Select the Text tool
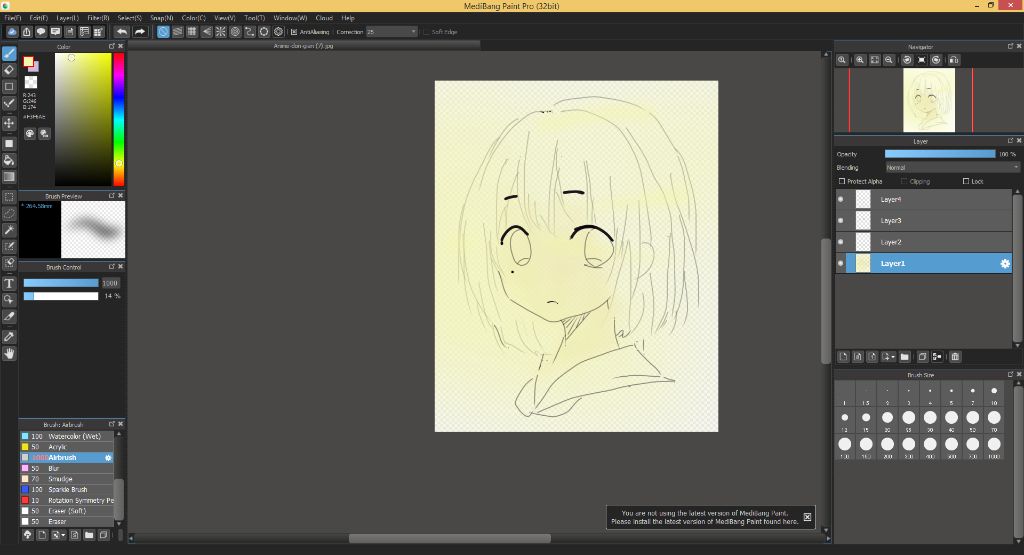The image size is (1024, 555). point(9,284)
